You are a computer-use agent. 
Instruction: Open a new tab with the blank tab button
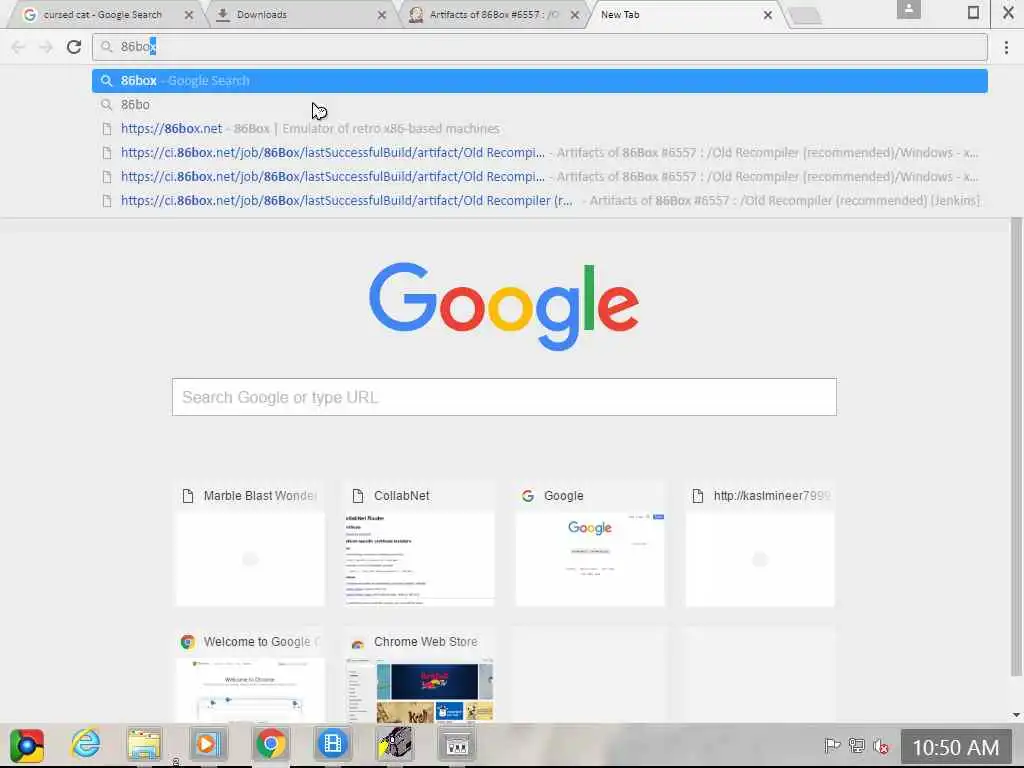(805, 16)
